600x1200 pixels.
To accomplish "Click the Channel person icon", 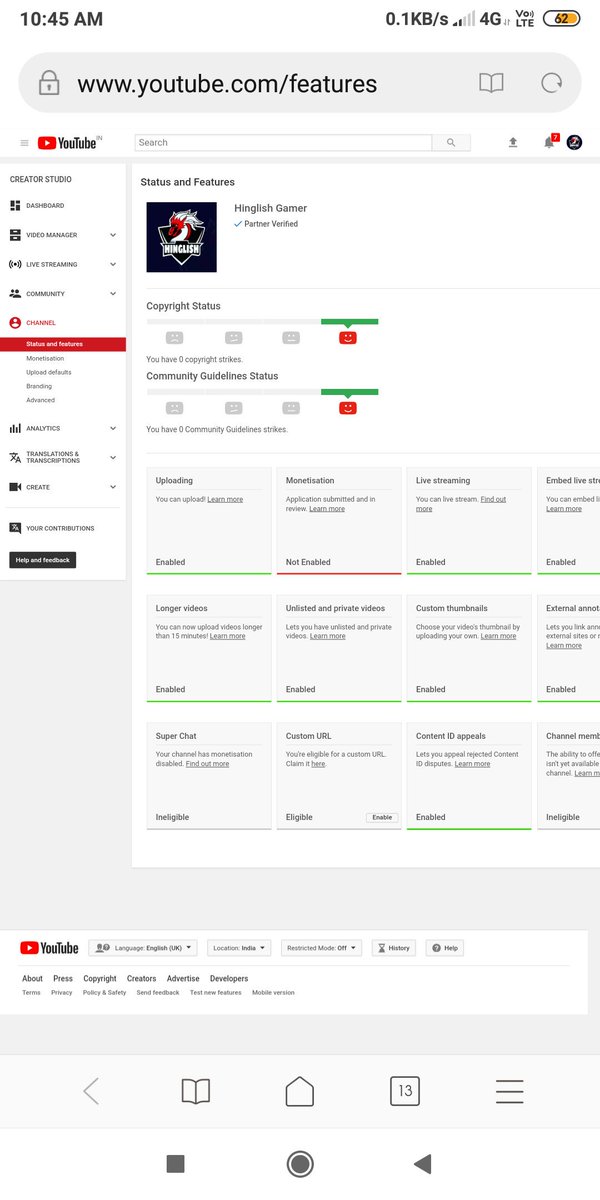I will tap(15, 323).
